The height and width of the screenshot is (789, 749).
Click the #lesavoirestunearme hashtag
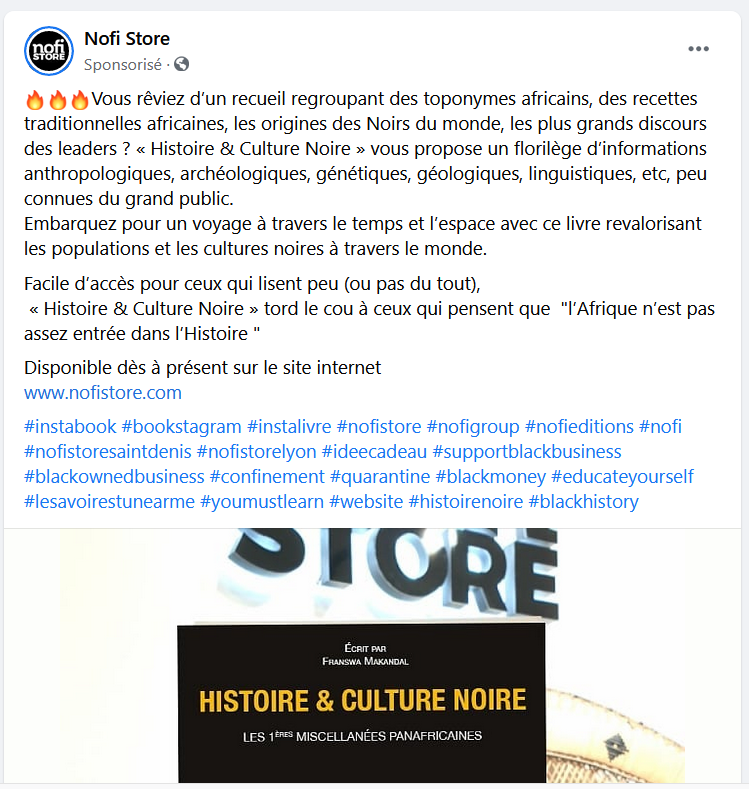(109, 502)
